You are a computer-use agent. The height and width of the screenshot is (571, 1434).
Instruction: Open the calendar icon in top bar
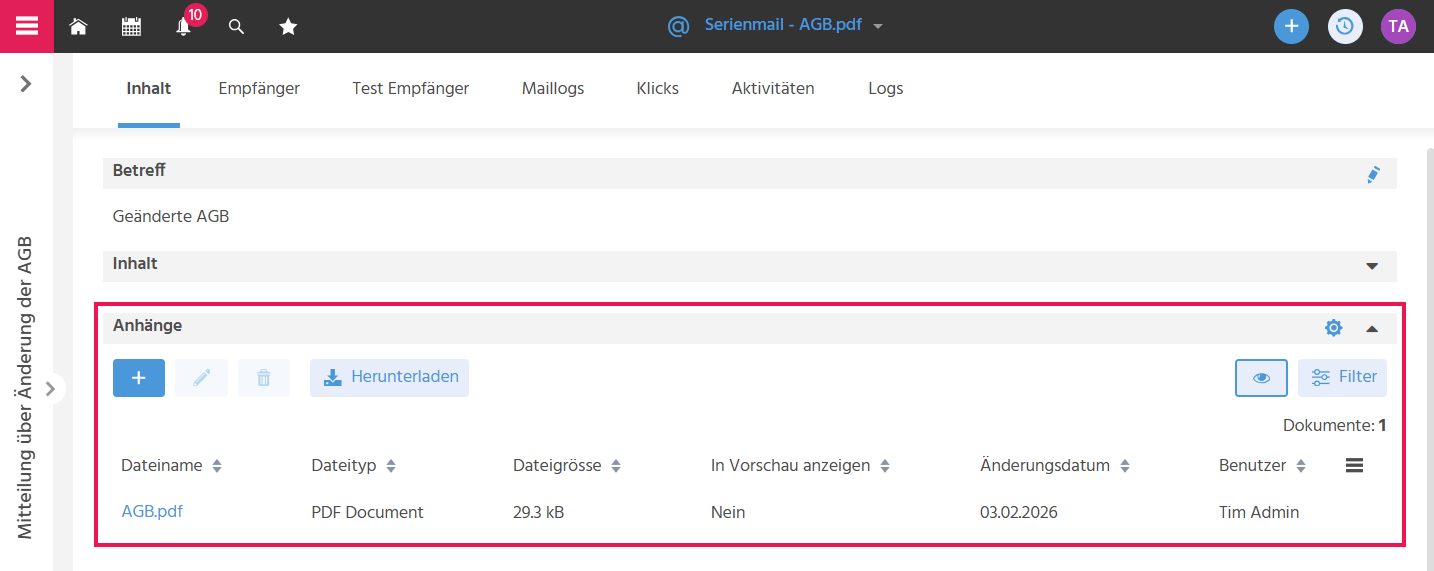pos(131,27)
